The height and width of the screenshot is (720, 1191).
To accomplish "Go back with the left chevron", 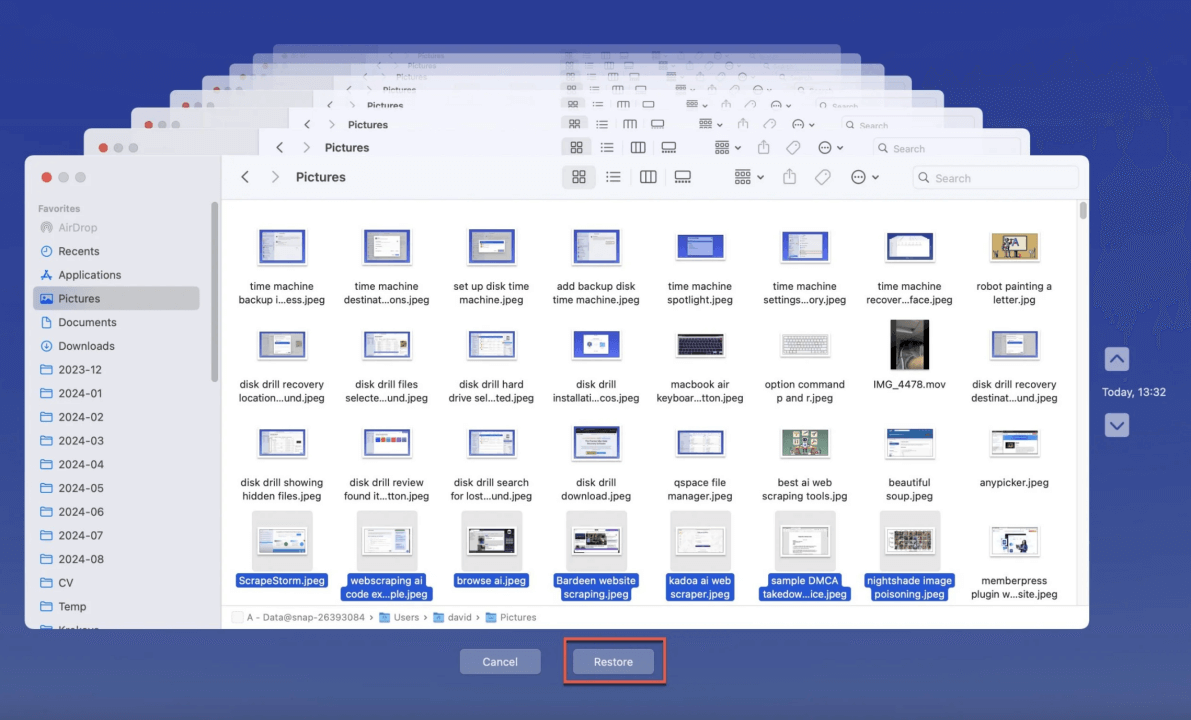I will click(245, 177).
